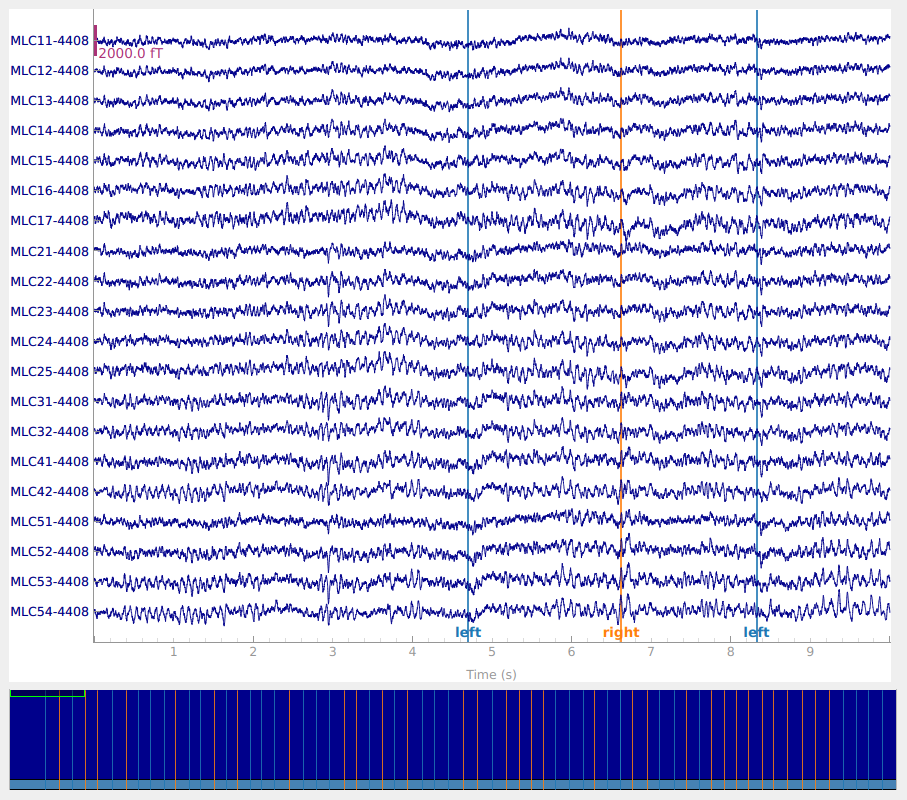The image size is (907, 800).
Task: Select the first "left" annotation label
Action: click(x=468, y=633)
